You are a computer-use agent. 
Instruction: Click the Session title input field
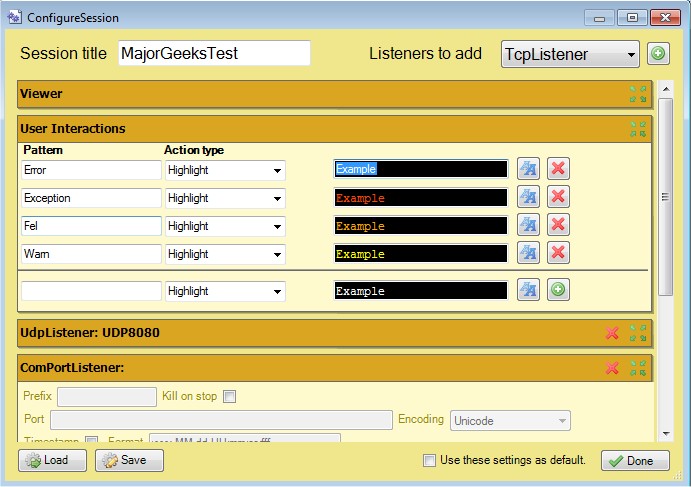pos(214,53)
